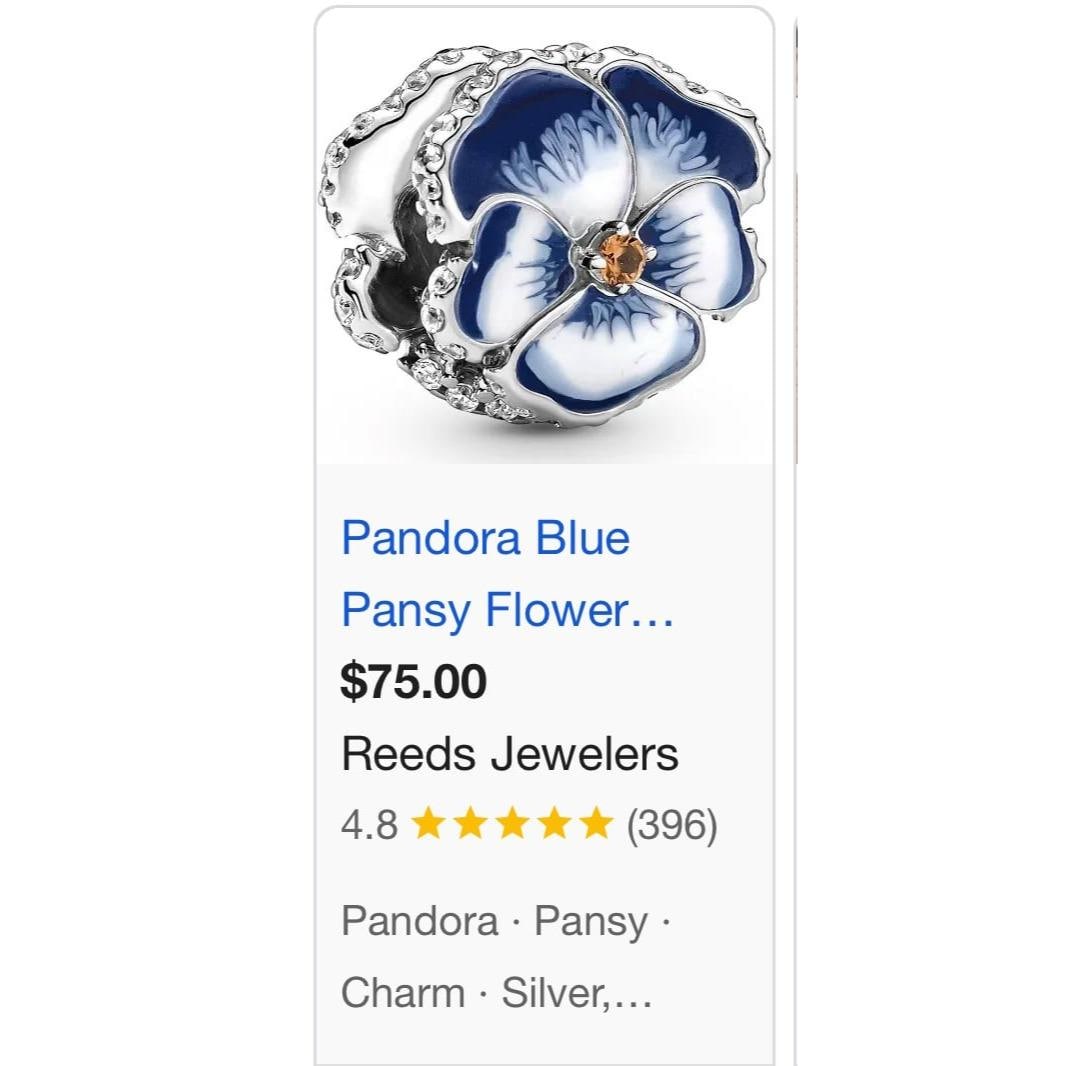Open the "Pandora Blue" title link line
The width and height of the screenshot is (1066, 1066).
(x=485, y=538)
